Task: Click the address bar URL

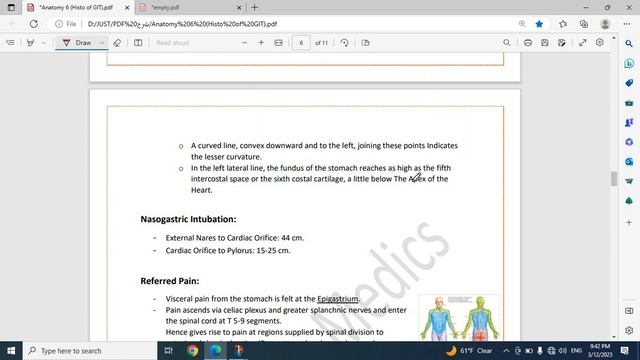Action: coord(182,24)
